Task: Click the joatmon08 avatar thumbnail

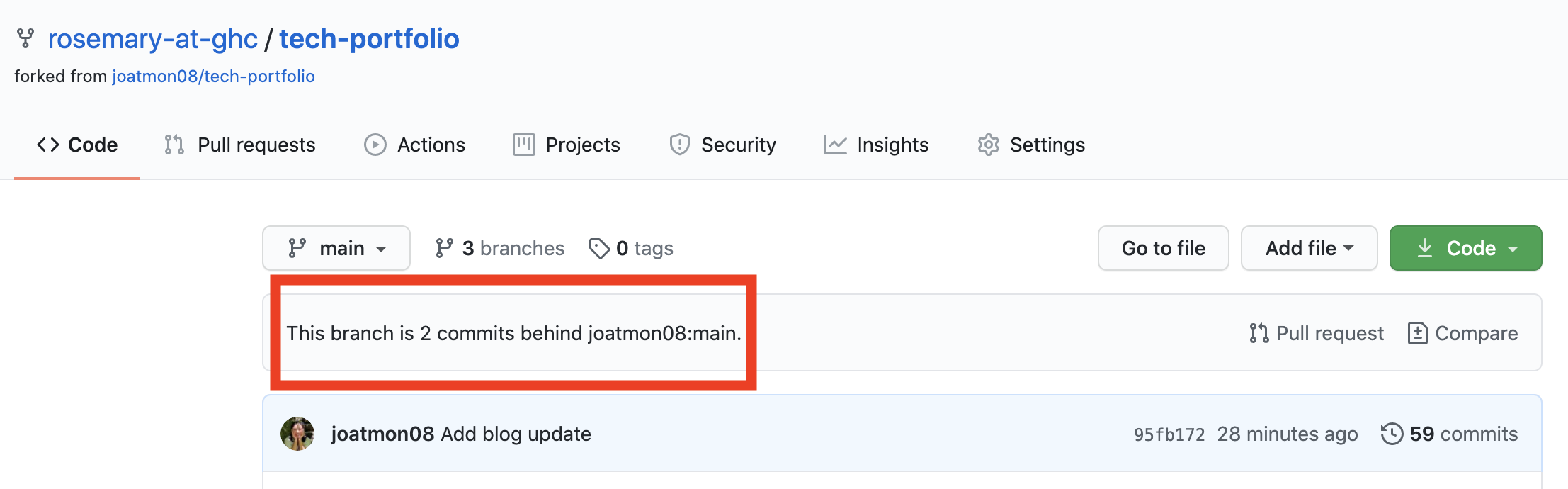Action: [x=297, y=434]
